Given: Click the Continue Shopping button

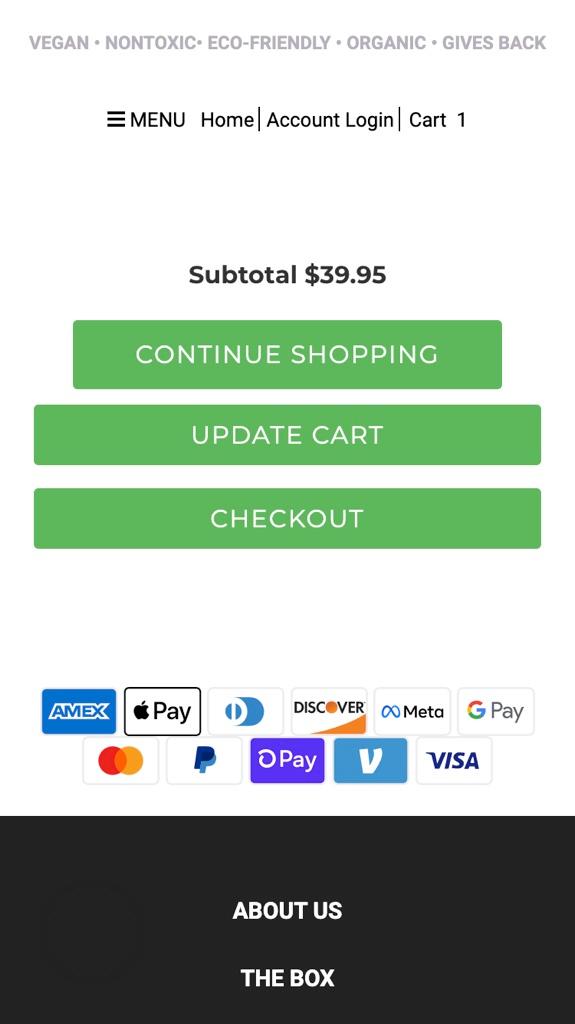Looking at the screenshot, I should pos(288,355).
